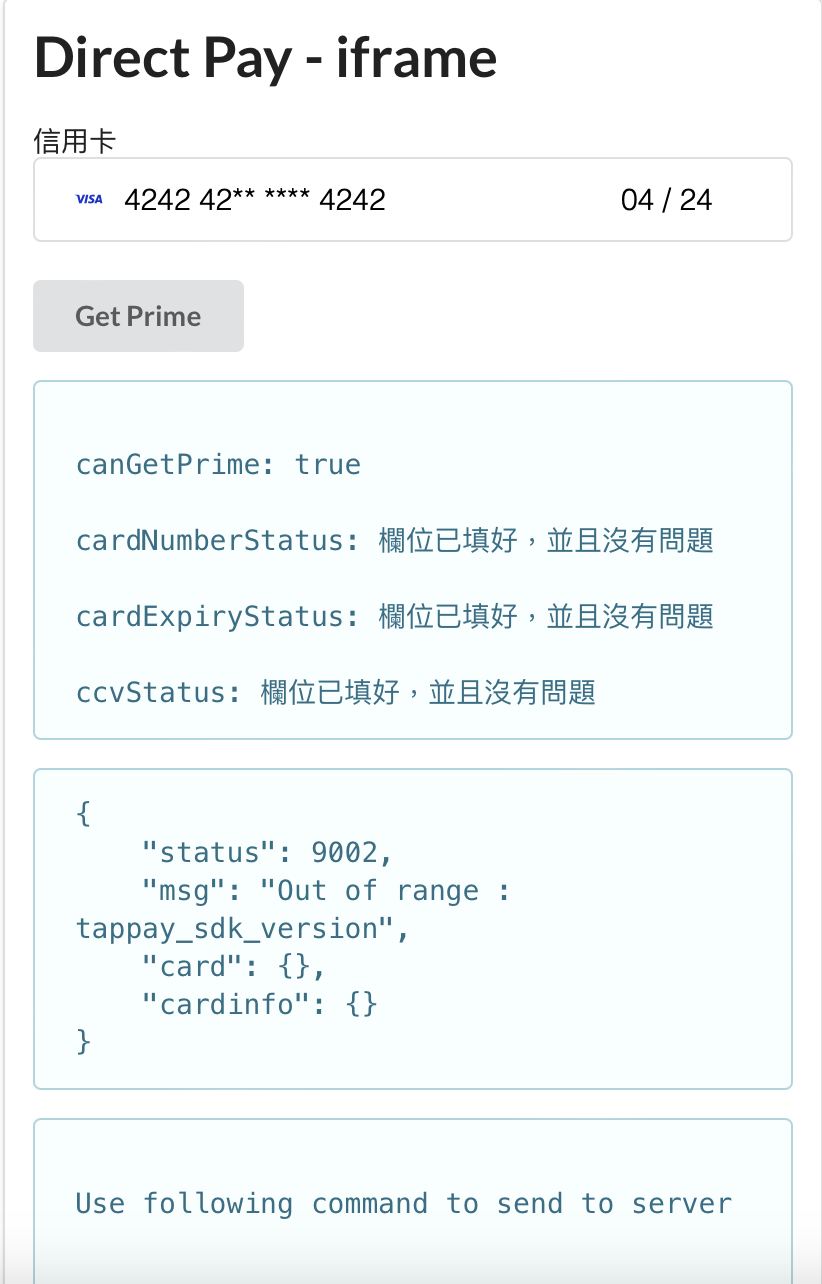Click the status panel box containing canGetPrime

click(x=413, y=560)
